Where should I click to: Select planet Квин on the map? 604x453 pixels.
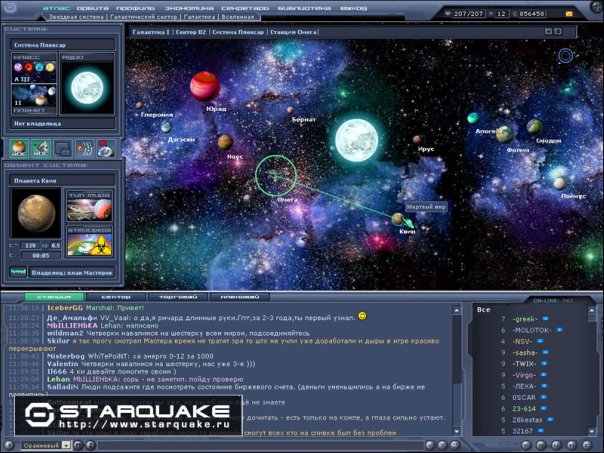coord(398,219)
